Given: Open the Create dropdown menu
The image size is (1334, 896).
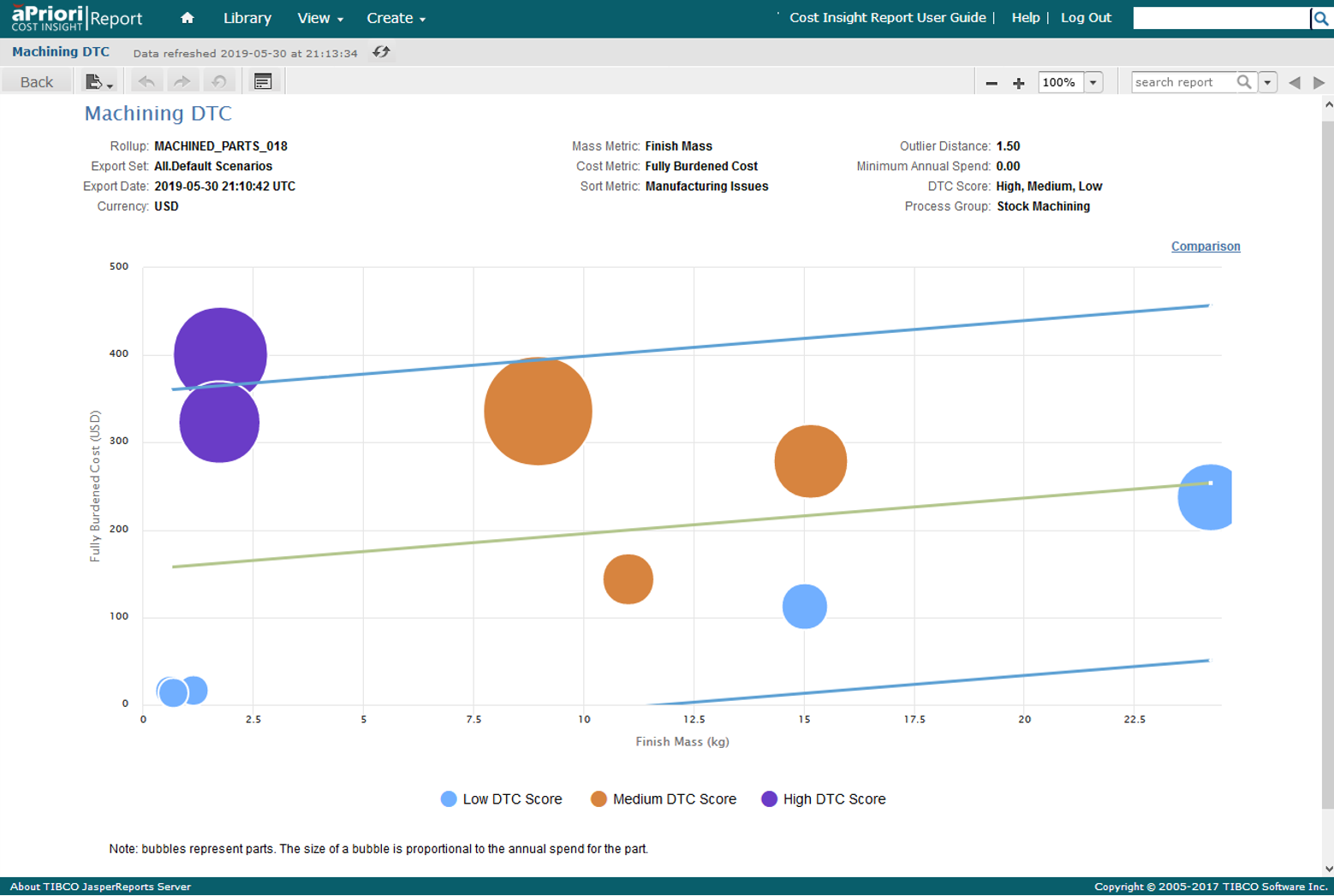Looking at the screenshot, I should click(x=396, y=18).
